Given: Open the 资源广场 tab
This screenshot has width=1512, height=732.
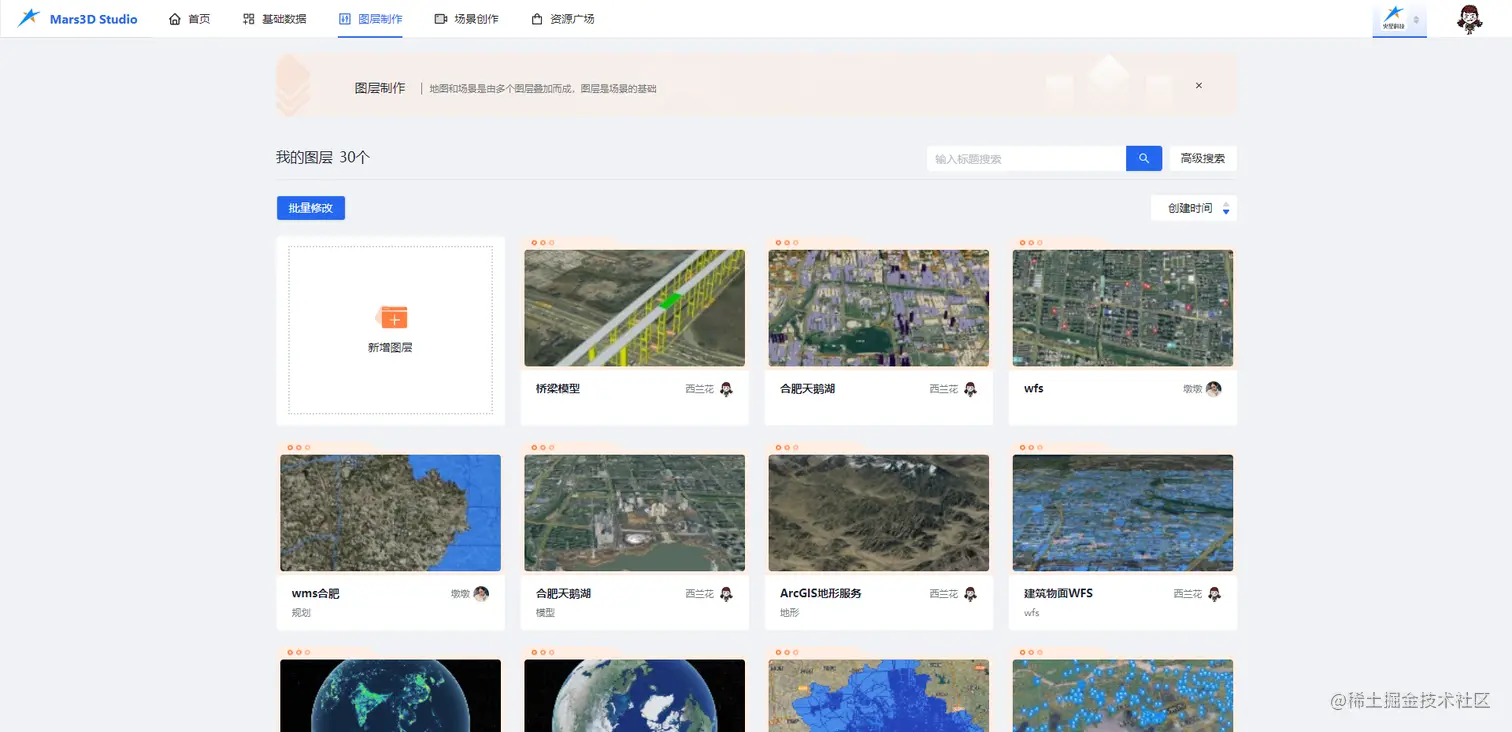Looking at the screenshot, I should [563, 19].
